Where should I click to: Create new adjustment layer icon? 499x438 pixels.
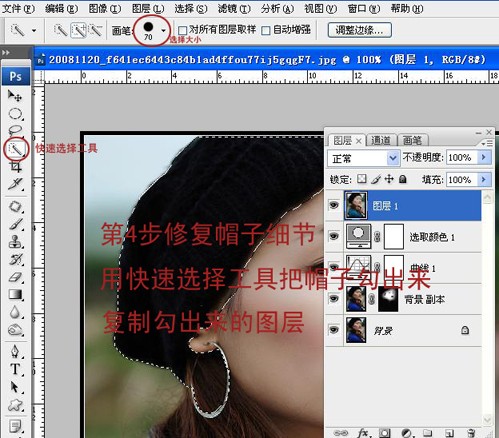tap(406, 433)
